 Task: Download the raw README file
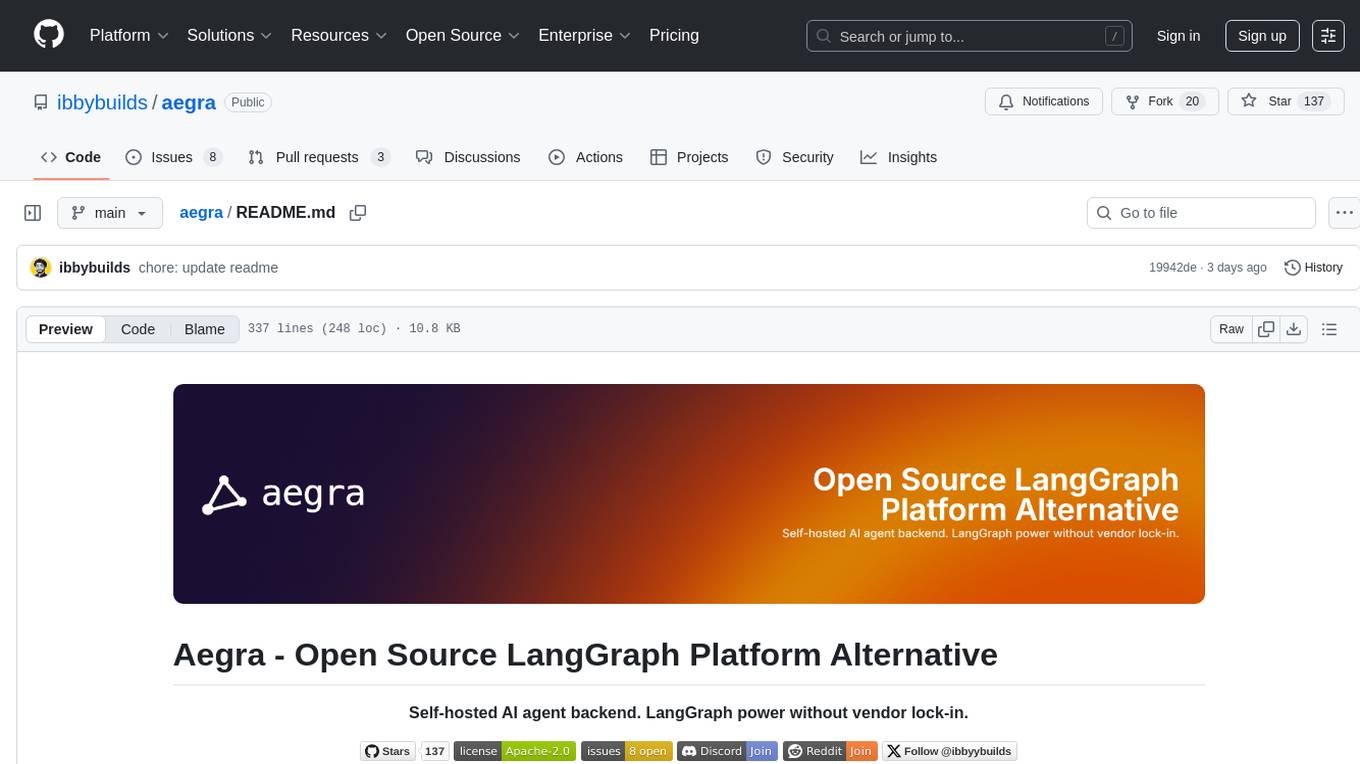pyautogui.click(x=1293, y=329)
